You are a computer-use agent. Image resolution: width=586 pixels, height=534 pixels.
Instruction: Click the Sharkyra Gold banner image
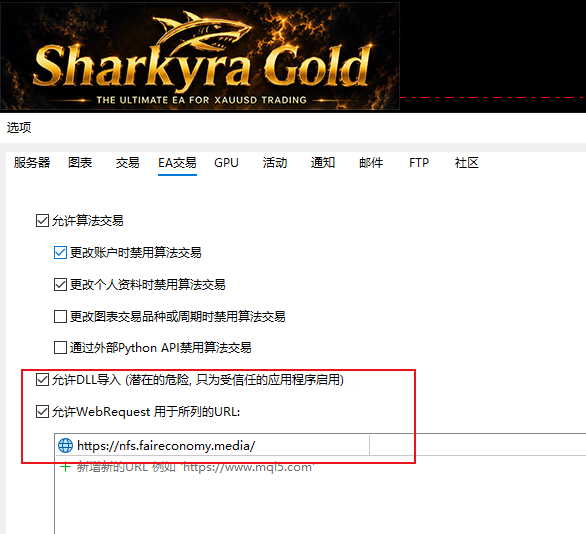click(x=200, y=56)
